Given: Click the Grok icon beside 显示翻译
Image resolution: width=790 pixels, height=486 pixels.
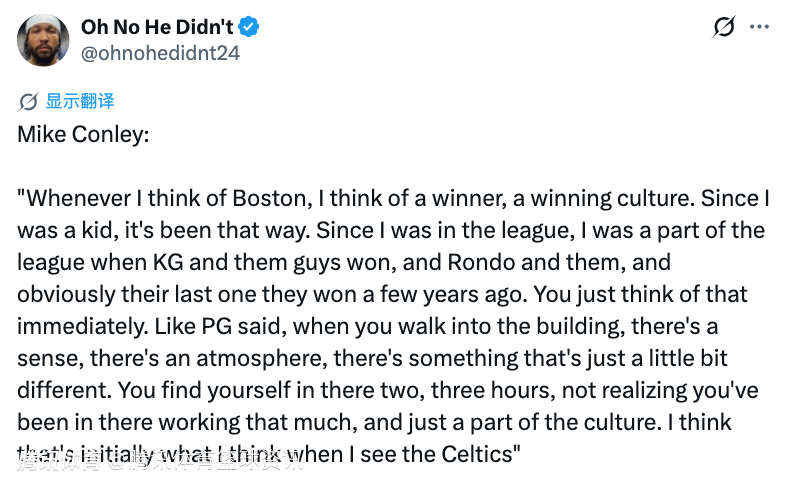Looking at the screenshot, I should tap(28, 102).
